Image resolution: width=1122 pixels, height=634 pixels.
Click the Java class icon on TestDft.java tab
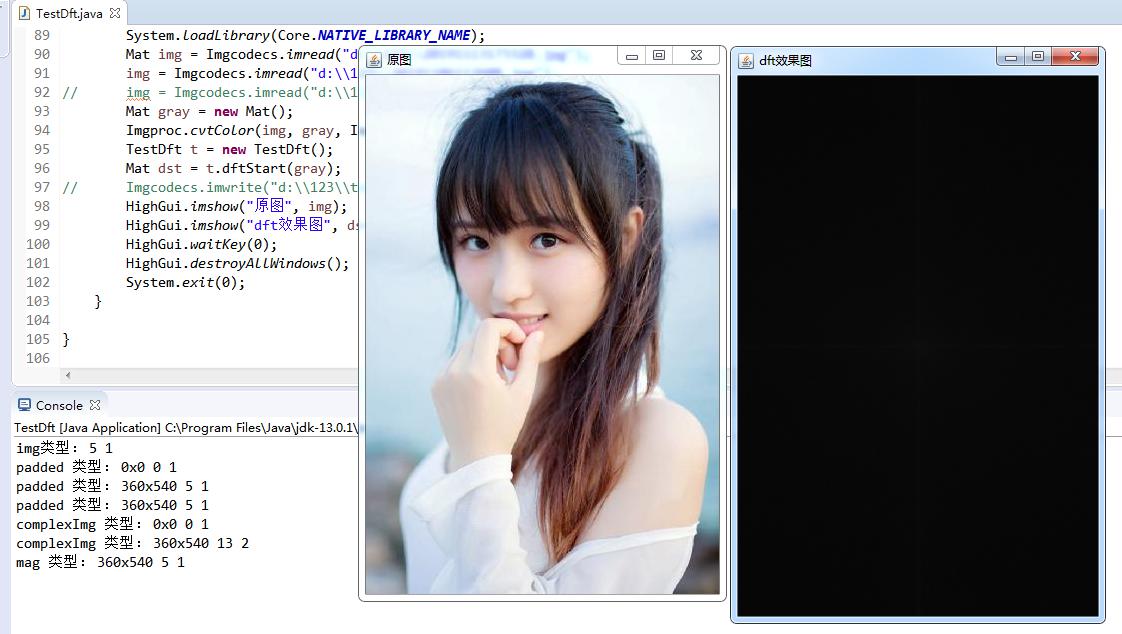click(x=22, y=13)
